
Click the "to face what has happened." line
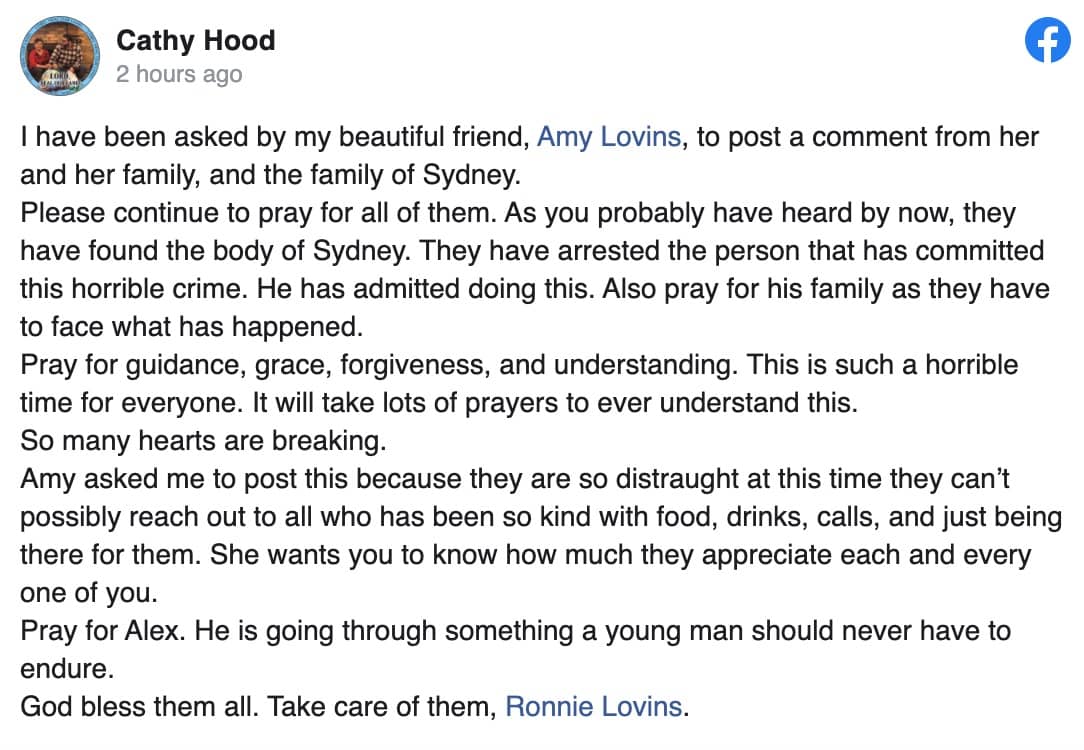[x=191, y=326]
